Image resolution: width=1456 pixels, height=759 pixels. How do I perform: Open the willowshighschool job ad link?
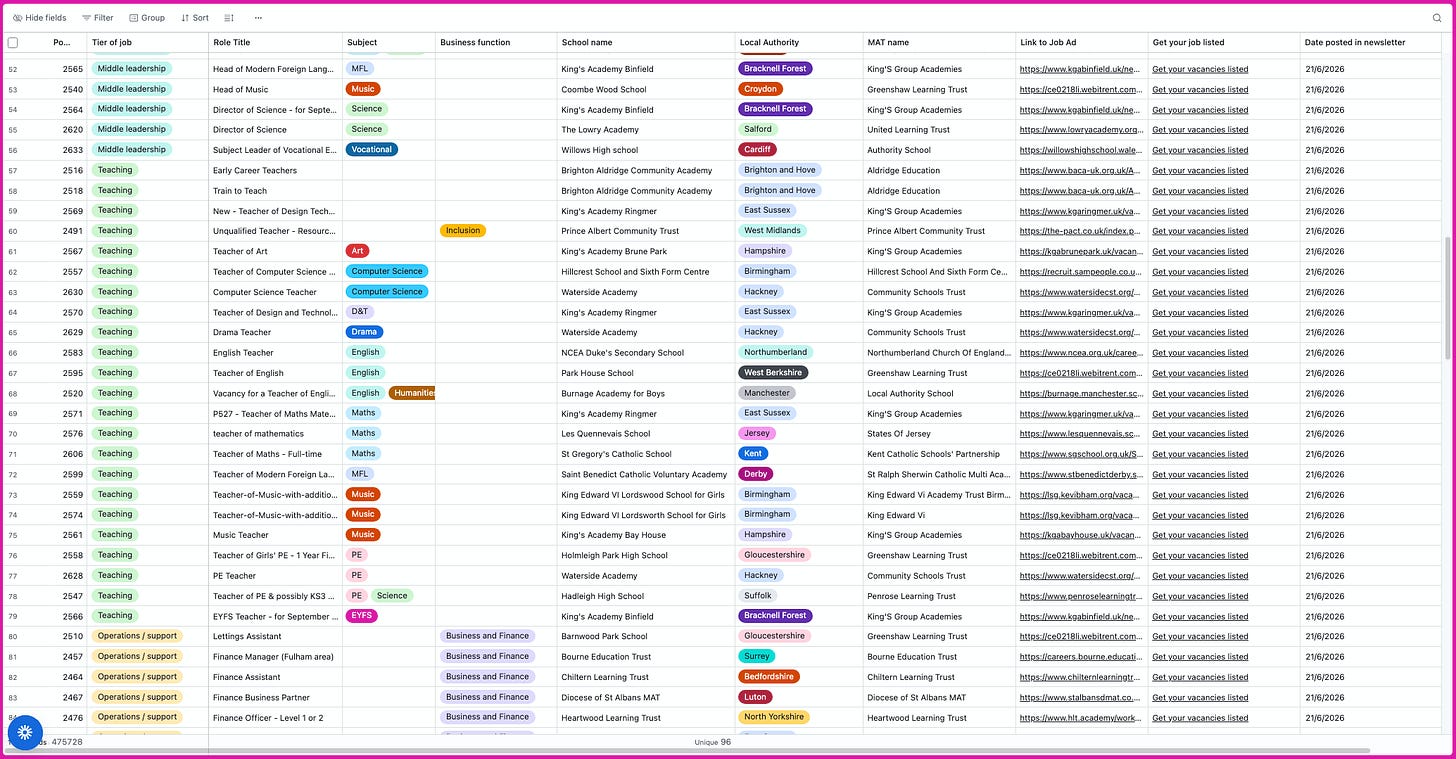click(x=1080, y=150)
